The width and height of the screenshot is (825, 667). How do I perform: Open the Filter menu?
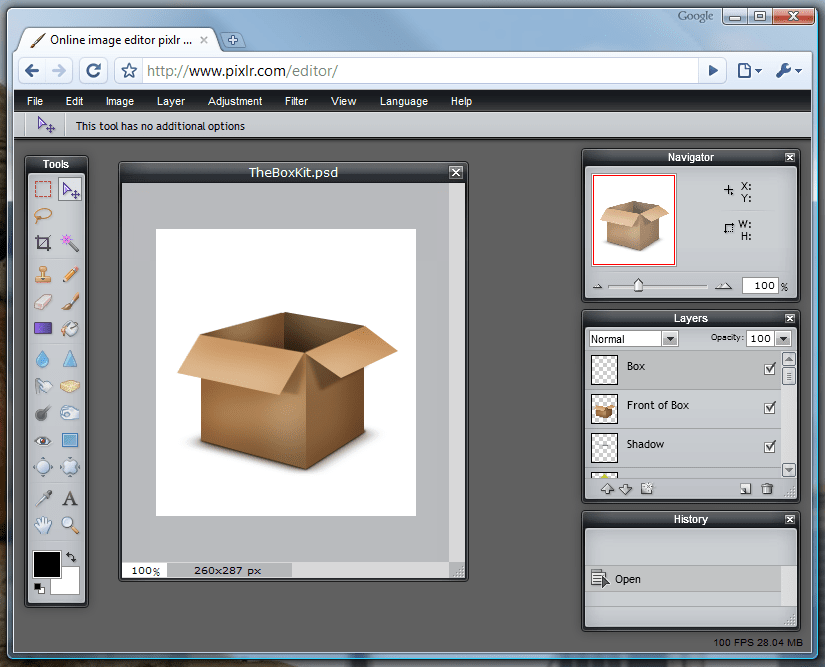[296, 101]
